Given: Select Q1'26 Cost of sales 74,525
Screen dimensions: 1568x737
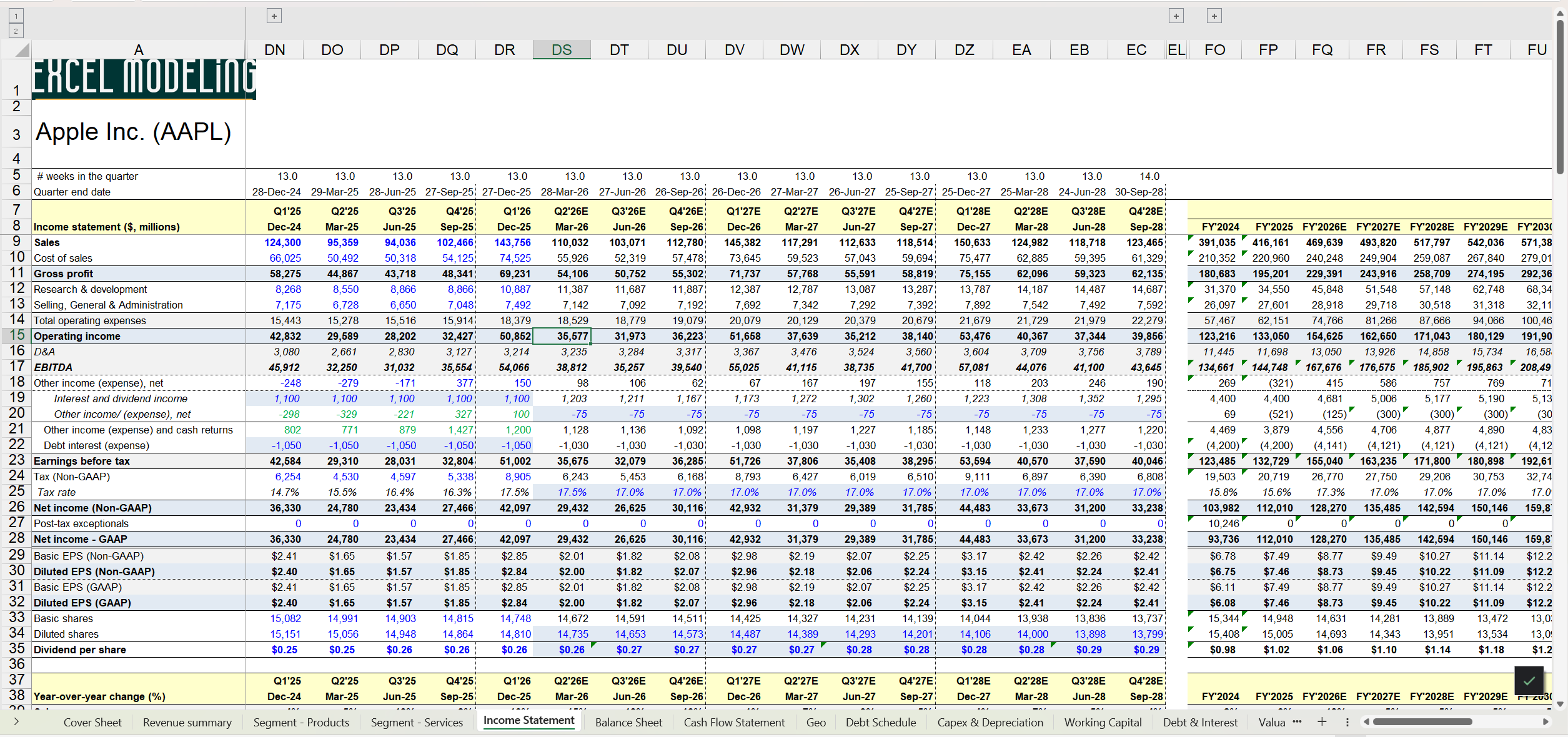Looking at the screenshot, I should [x=505, y=258].
